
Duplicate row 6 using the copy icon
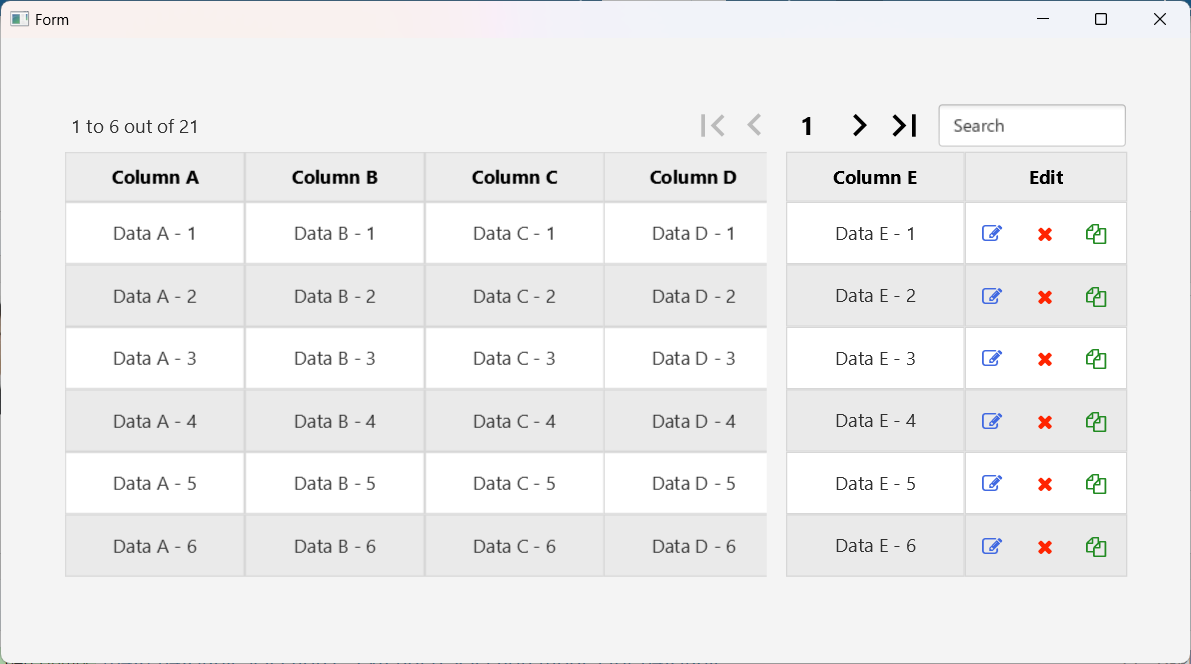pos(1096,547)
